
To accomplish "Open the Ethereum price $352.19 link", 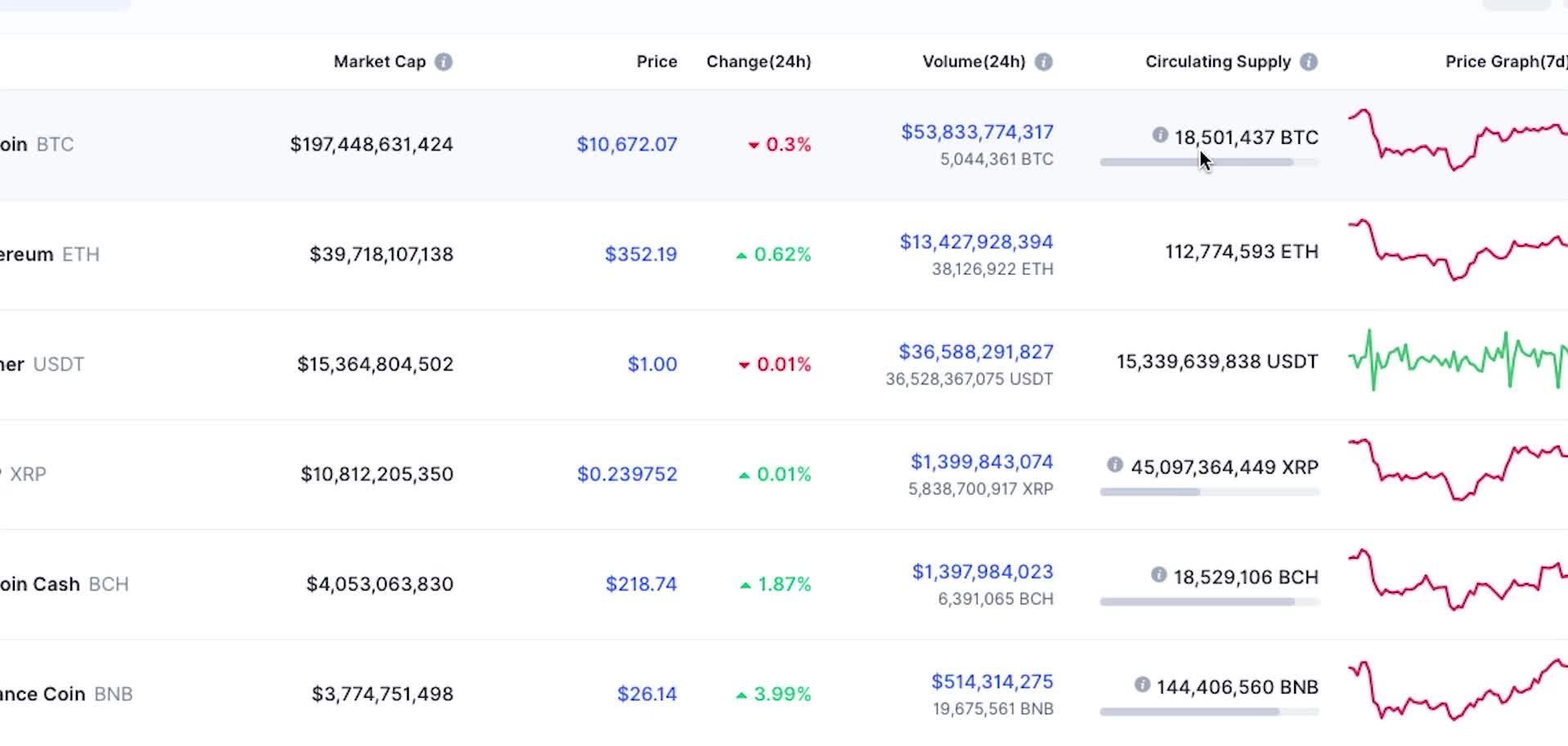I will pyautogui.click(x=641, y=254).
